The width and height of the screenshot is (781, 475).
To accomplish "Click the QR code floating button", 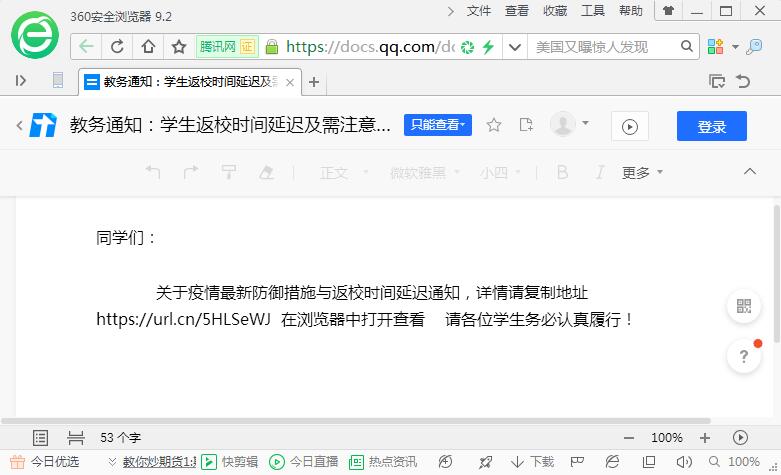I will (744, 306).
